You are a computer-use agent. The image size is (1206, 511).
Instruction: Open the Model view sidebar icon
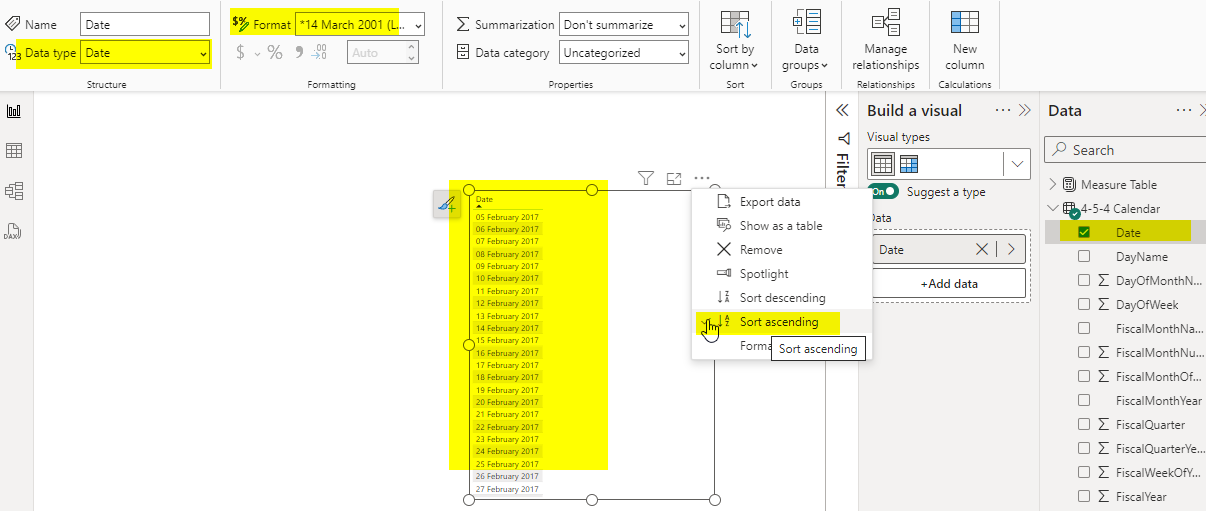click(14, 190)
